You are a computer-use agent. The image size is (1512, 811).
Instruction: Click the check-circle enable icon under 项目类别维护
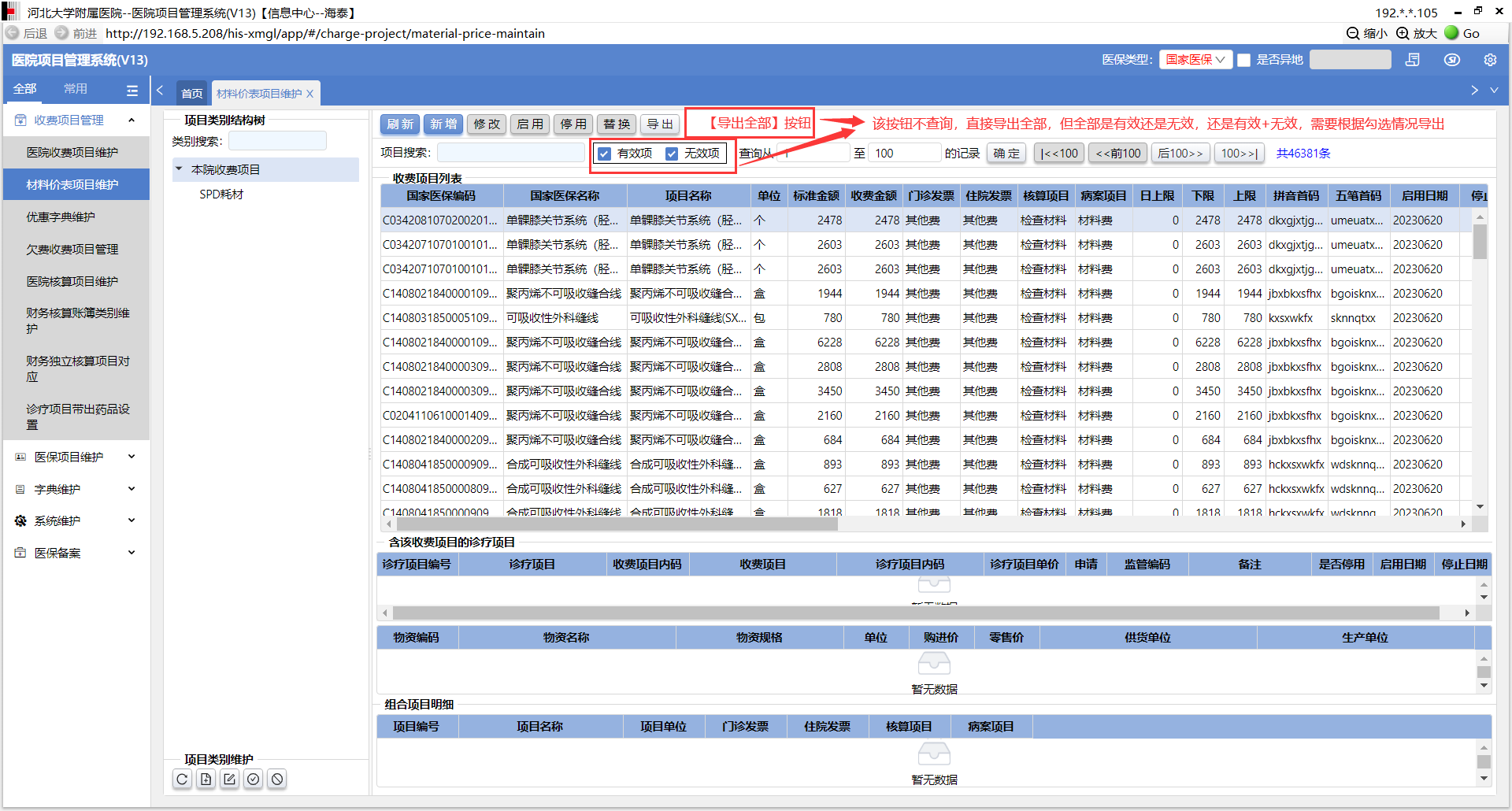click(253, 780)
